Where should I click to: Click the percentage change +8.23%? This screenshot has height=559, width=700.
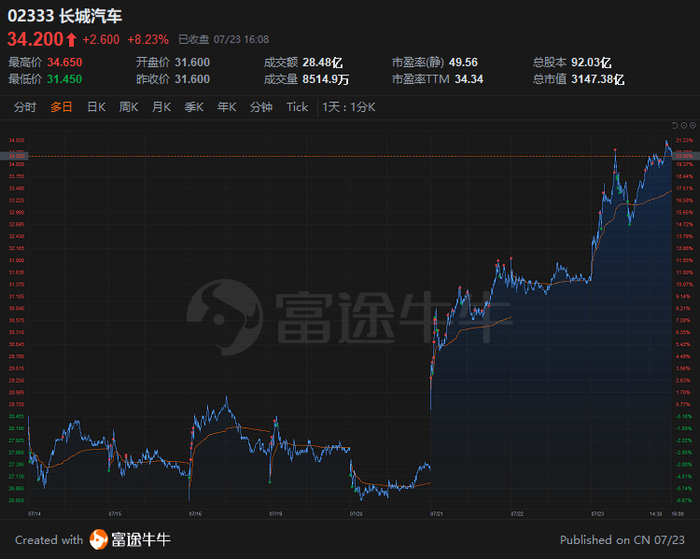[x=148, y=40]
